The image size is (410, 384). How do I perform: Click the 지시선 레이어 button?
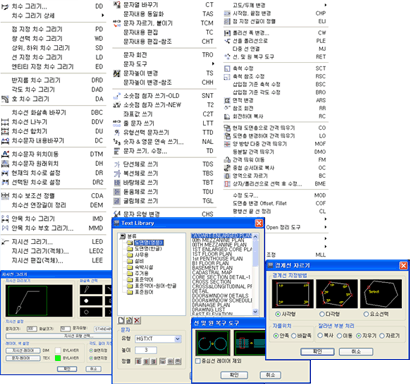tap(23, 350)
